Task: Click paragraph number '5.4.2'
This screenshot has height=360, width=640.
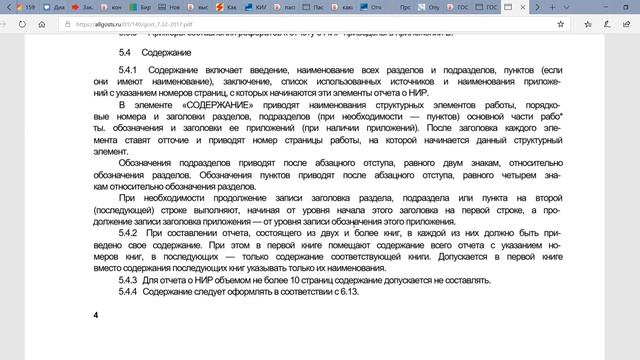Action: click(x=128, y=233)
